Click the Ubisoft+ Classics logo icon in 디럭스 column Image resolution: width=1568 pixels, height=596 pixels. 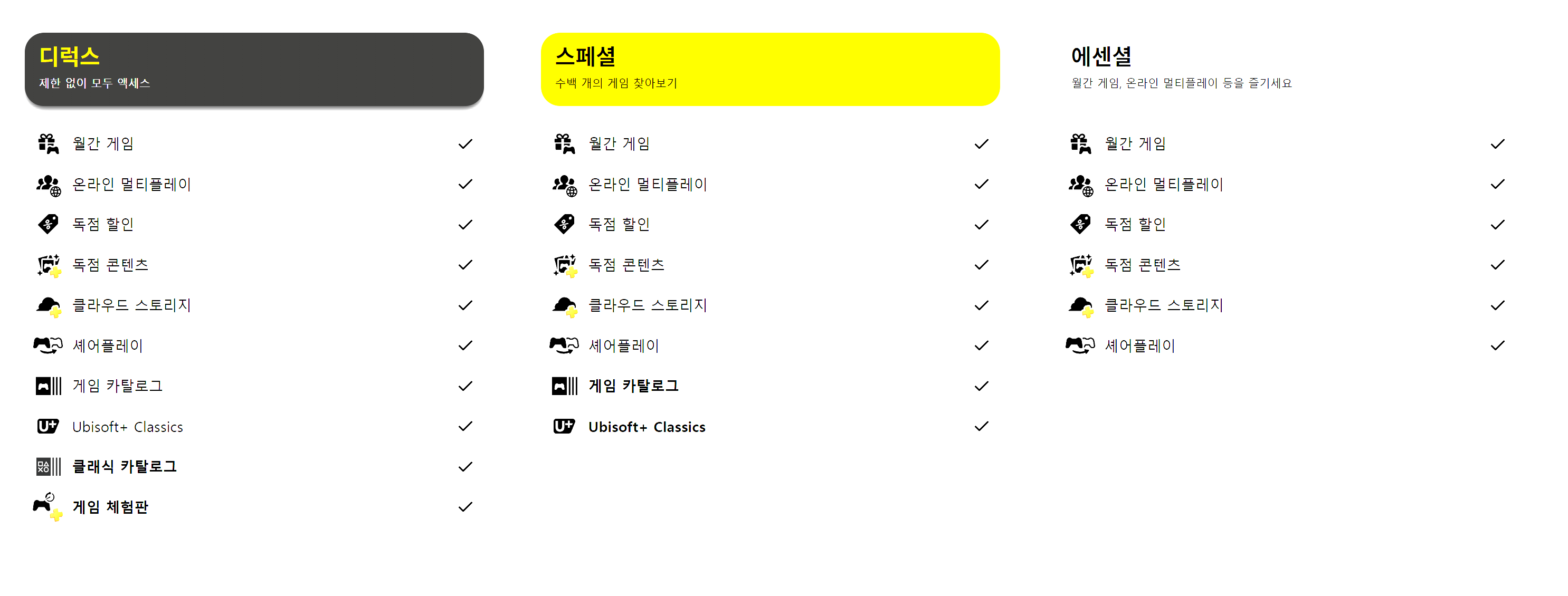48,426
